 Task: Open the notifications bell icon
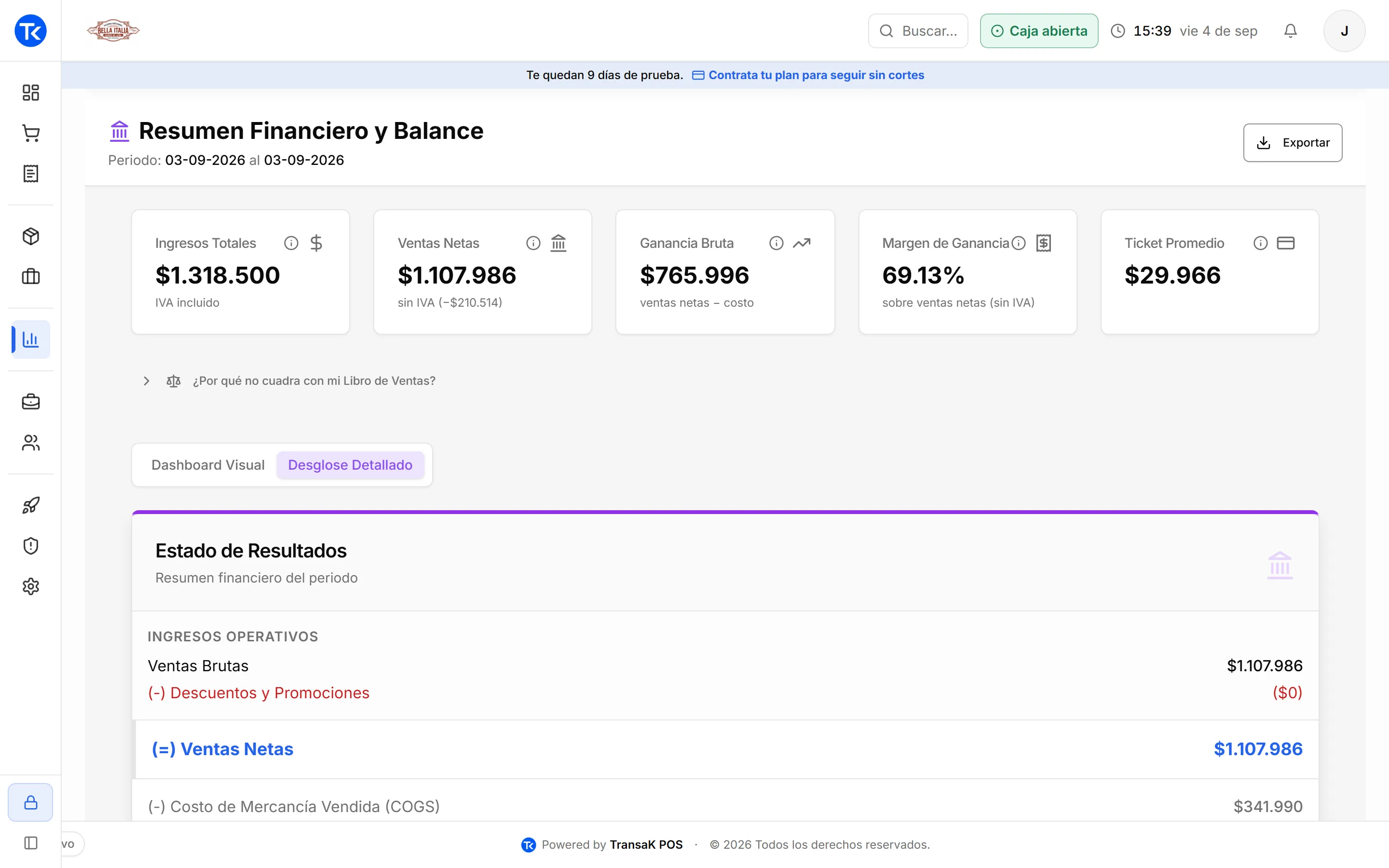click(x=1290, y=31)
